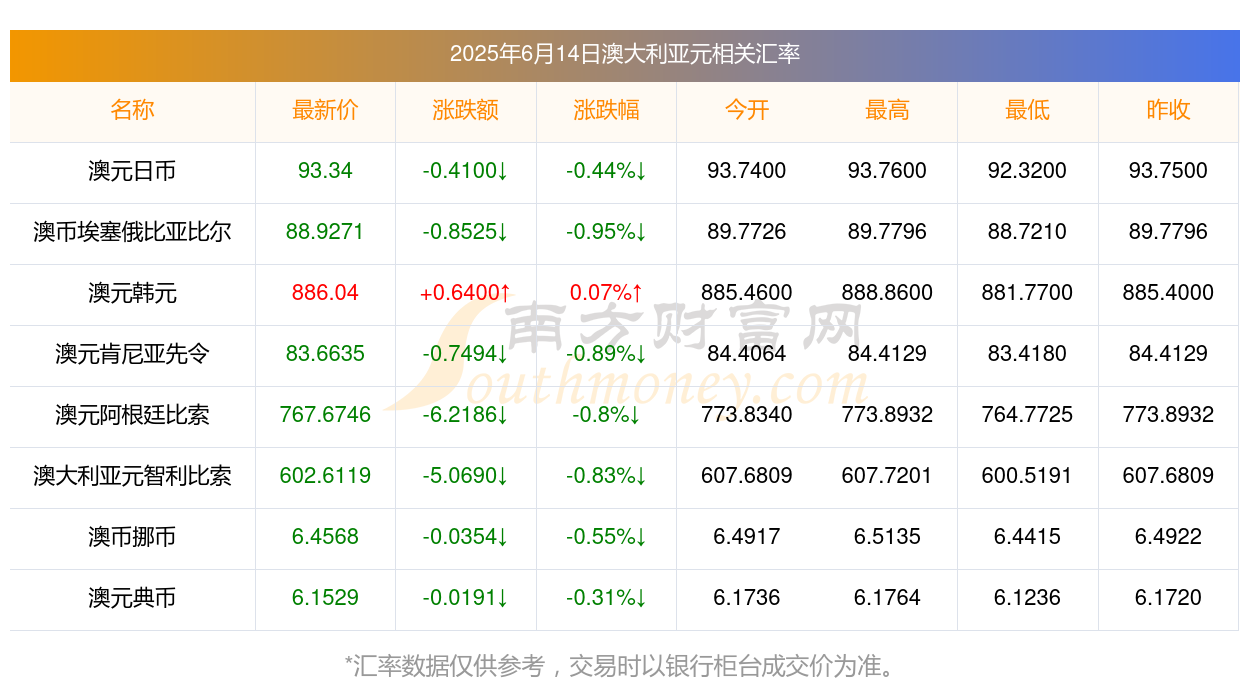Click the red 886.04 latest price
This screenshot has width=1250, height=698.
pyautogui.click(x=325, y=293)
